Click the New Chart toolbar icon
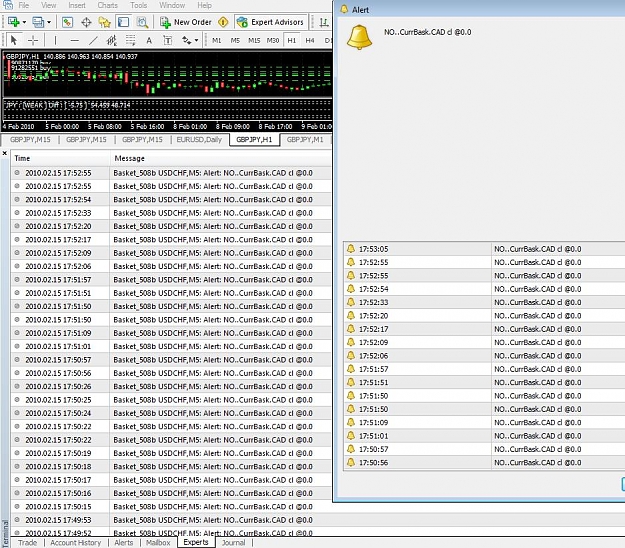 (14, 22)
